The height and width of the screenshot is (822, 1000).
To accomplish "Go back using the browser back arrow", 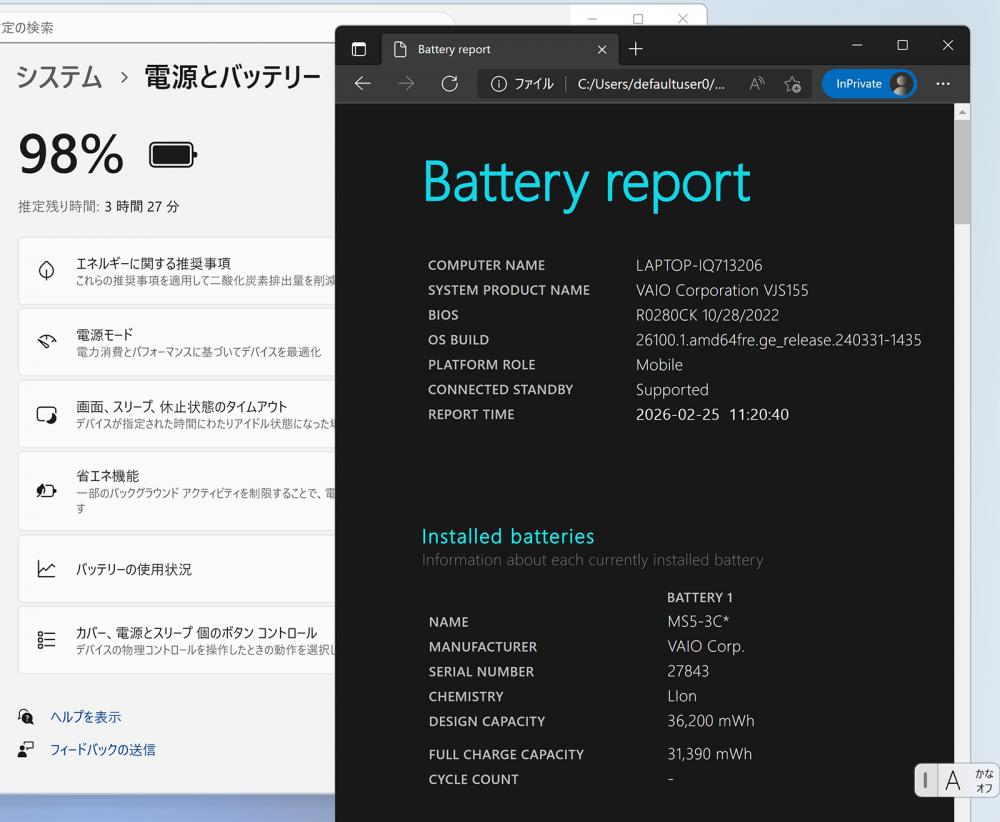I will [363, 84].
